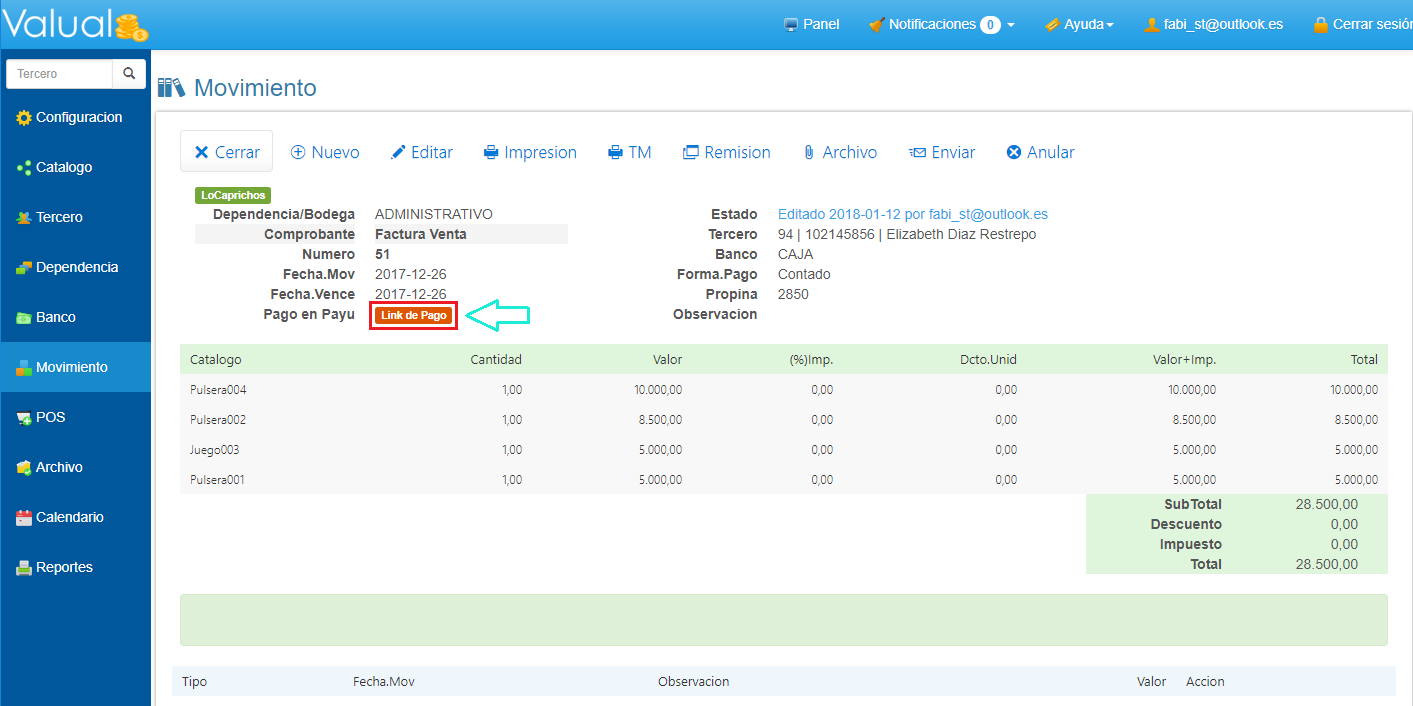
Task: Click the green LoCaprichos label
Action: tap(233, 196)
